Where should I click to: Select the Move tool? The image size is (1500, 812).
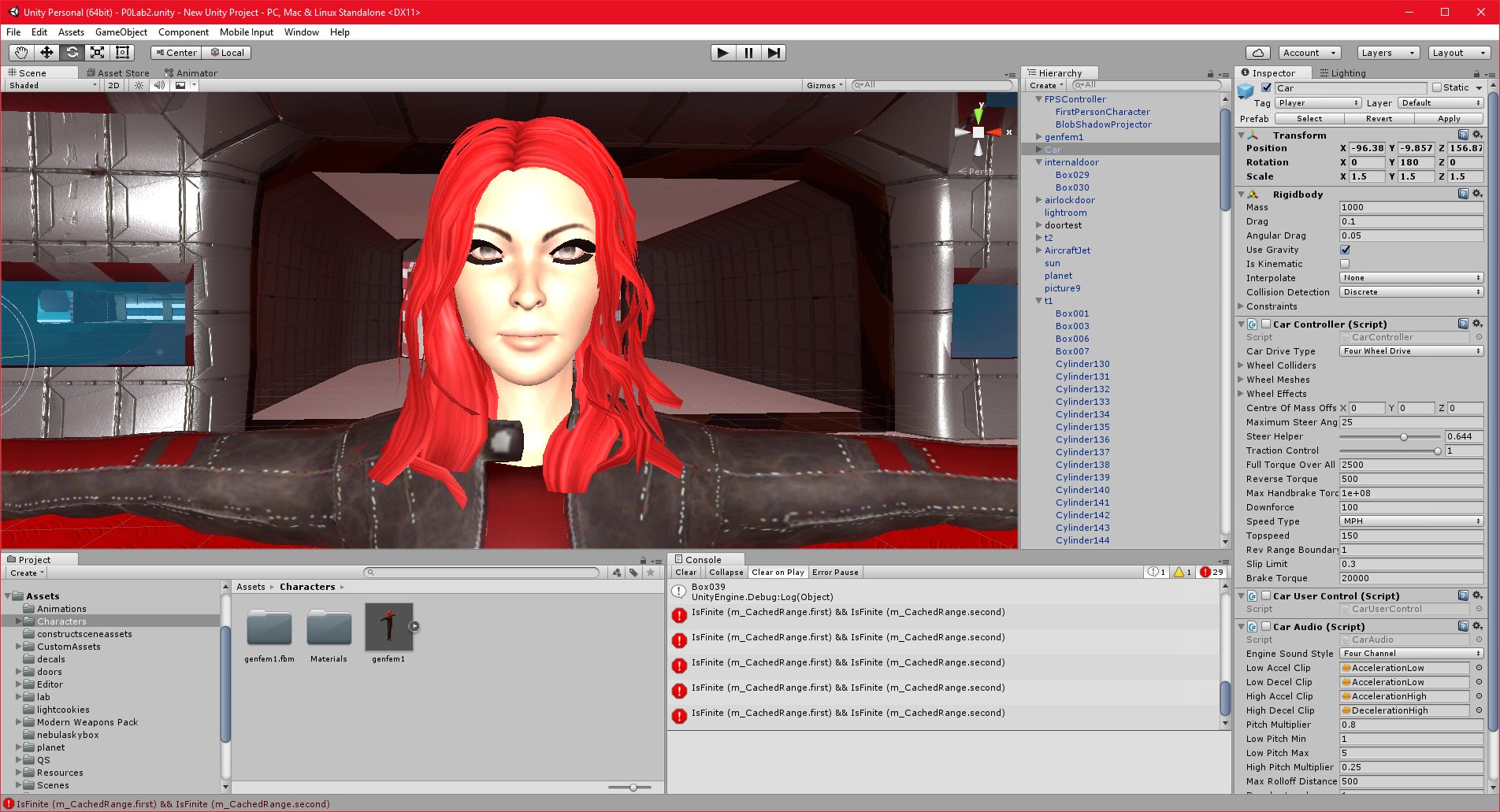click(46, 53)
